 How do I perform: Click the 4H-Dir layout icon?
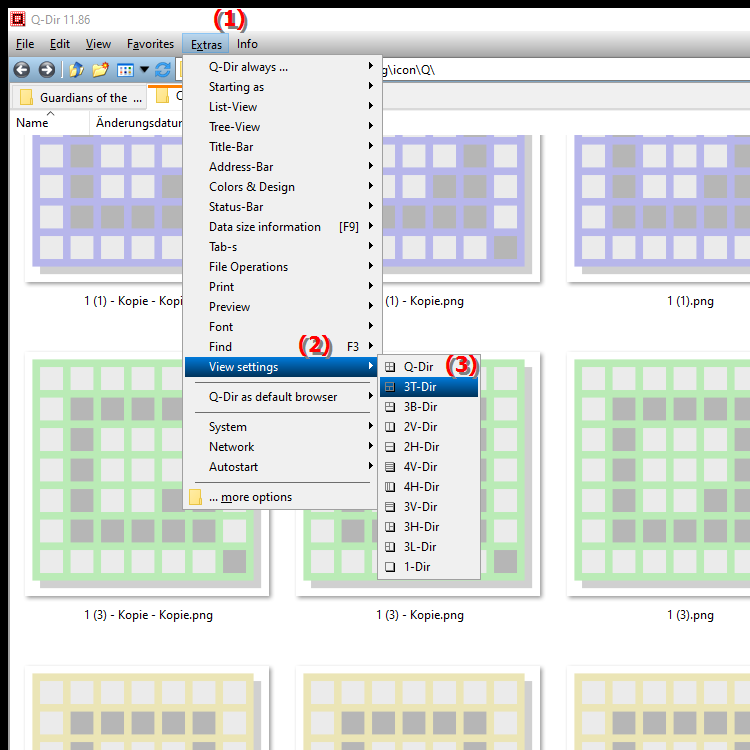(x=390, y=487)
